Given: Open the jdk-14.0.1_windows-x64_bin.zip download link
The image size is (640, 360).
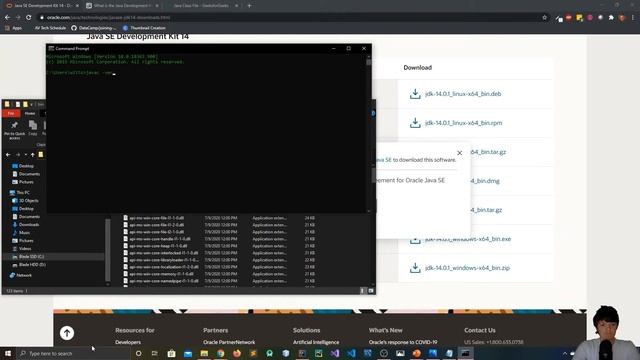Looking at the screenshot, I should pyautogui.click(x=467, y=268).
